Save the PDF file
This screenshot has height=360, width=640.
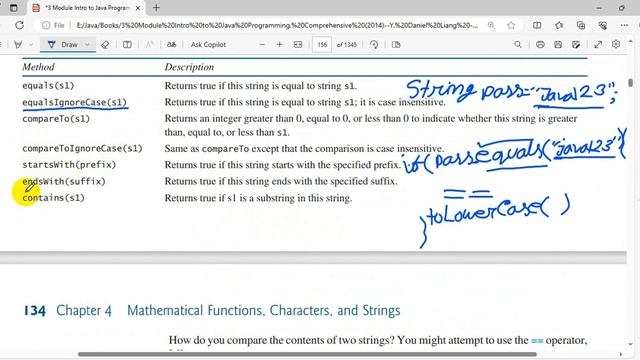point(558,44)
